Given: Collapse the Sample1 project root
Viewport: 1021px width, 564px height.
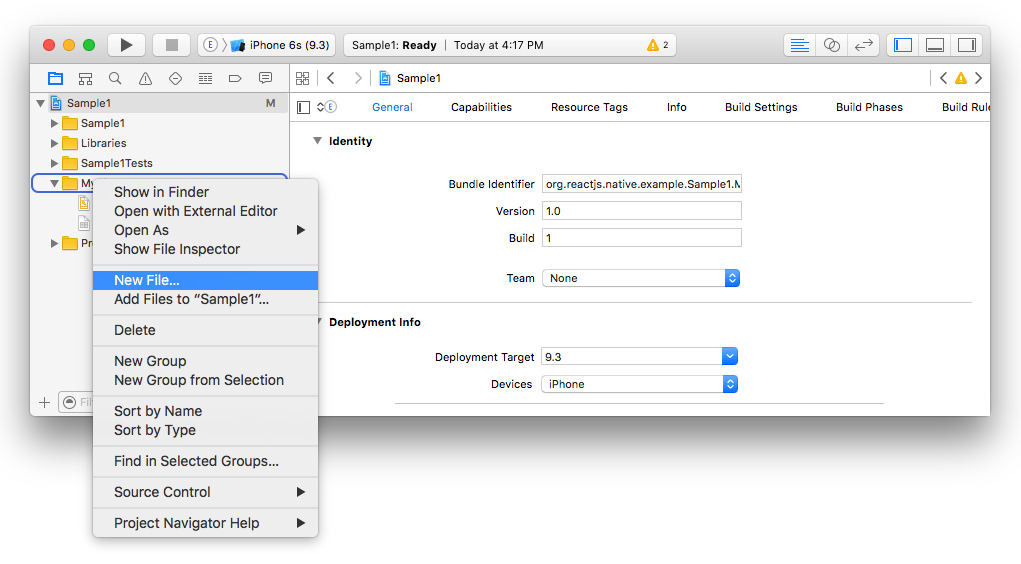Looking at the screenshot, I should point(40,103).
